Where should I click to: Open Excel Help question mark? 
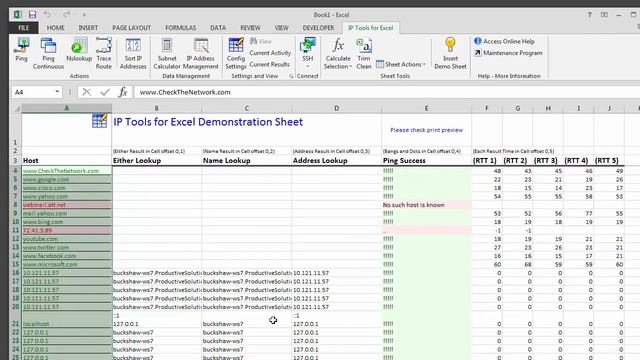pos(589,15)
